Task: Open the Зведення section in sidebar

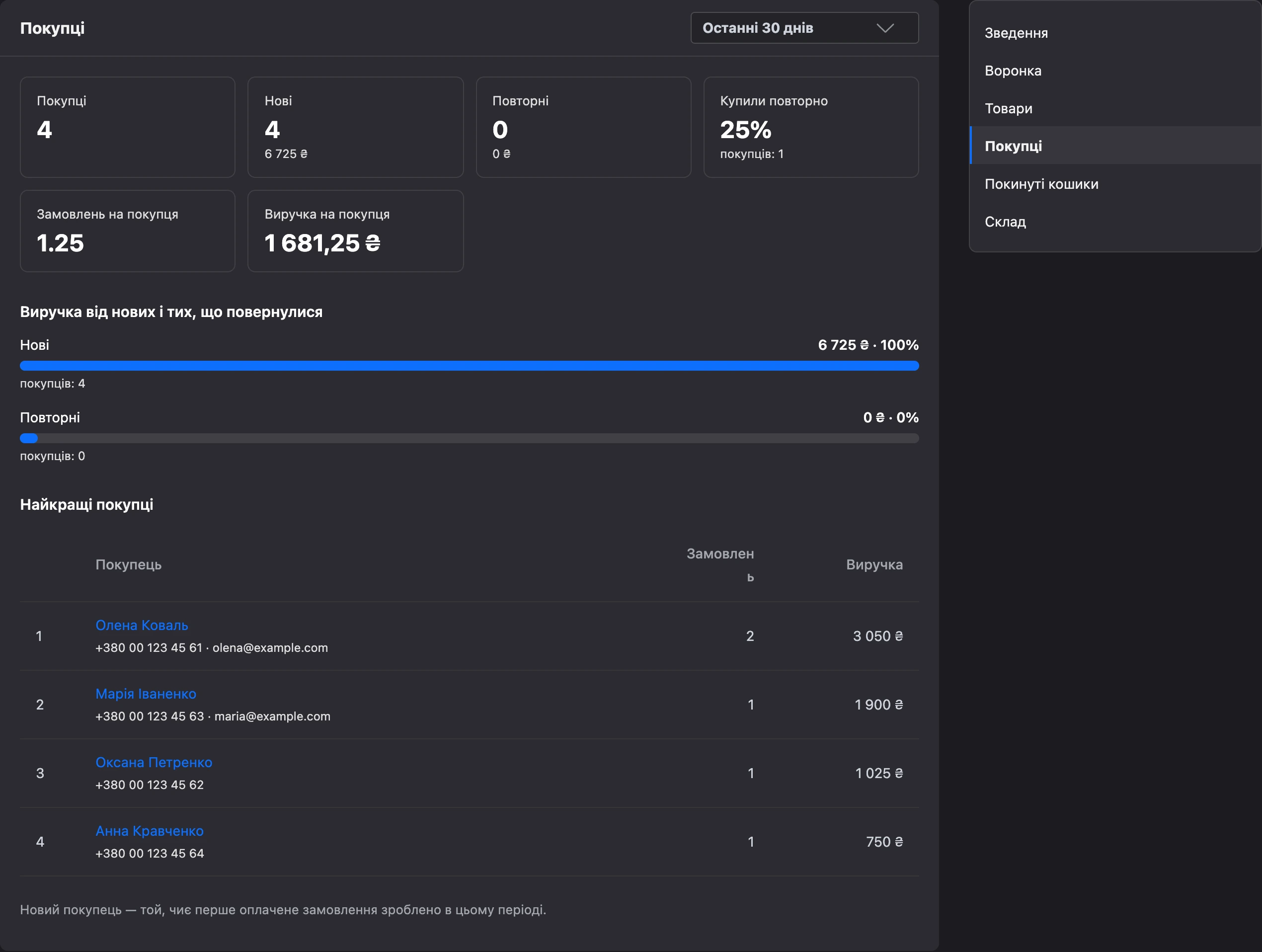Action: click(1115, 33)
